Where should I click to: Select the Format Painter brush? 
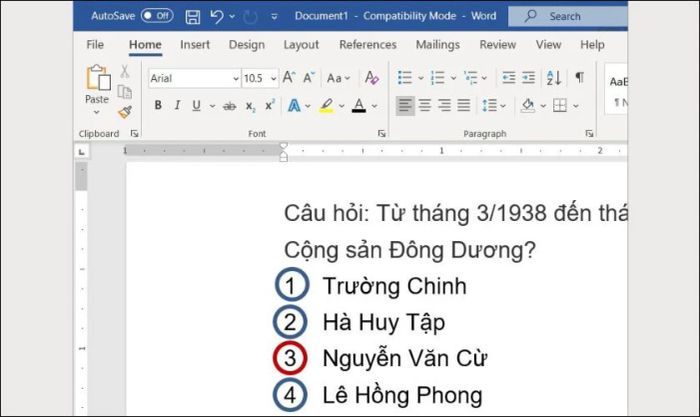[125, 112]
